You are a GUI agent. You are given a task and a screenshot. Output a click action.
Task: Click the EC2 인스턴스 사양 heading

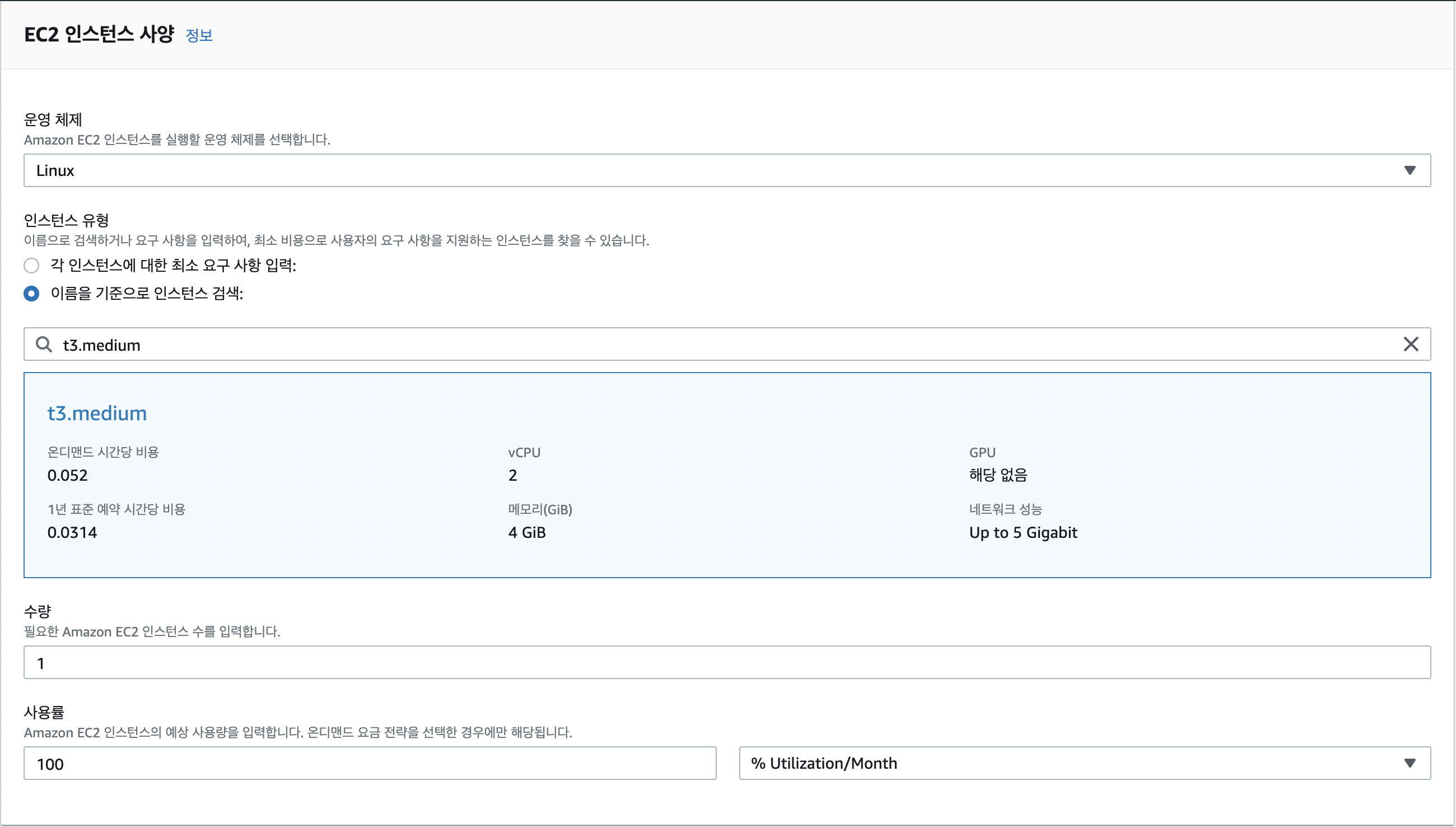[x=99, y=34]
